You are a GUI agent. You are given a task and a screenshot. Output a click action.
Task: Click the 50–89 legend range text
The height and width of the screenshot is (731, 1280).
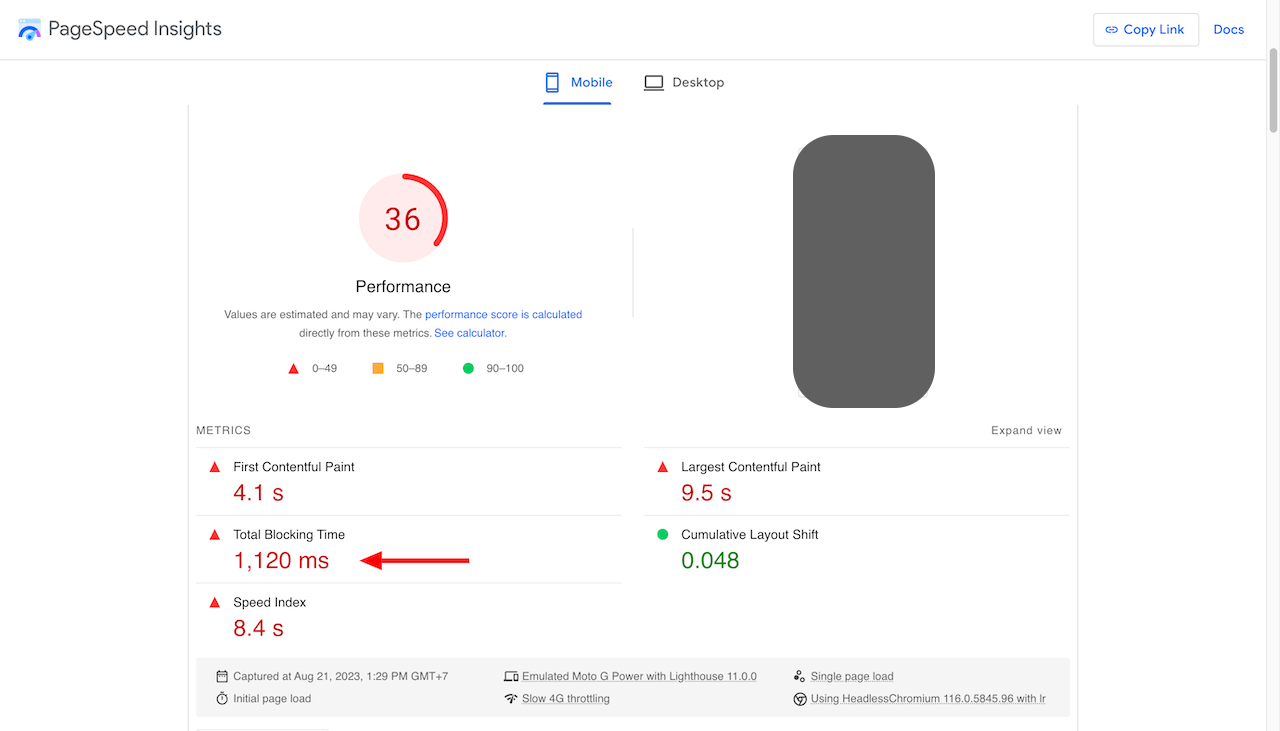411,369
